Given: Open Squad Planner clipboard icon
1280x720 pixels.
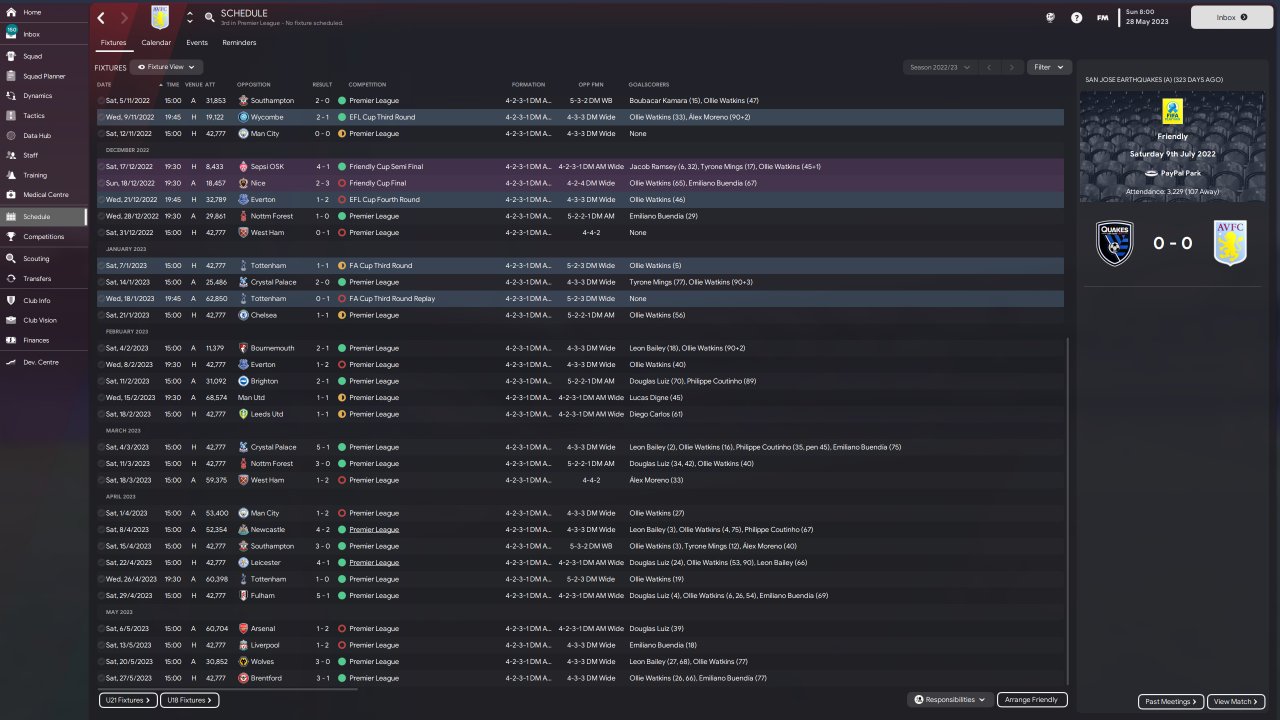Looking at the screenshot, I should [11, 76].
